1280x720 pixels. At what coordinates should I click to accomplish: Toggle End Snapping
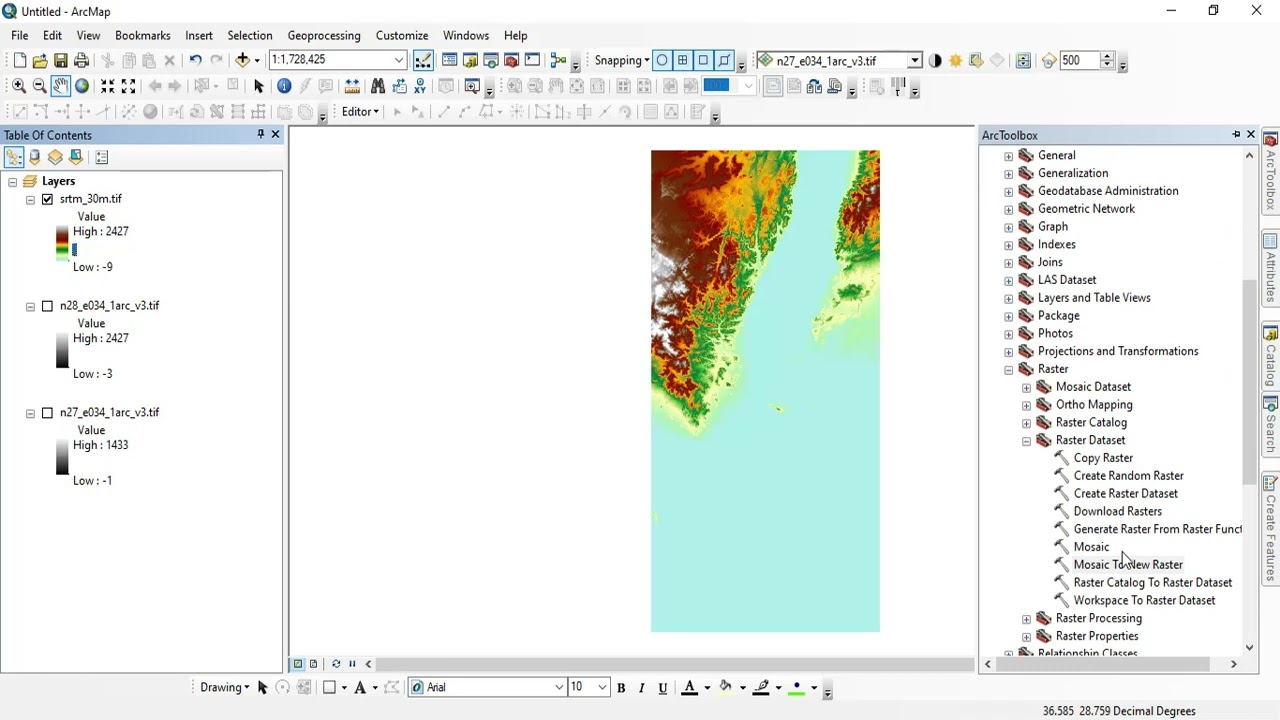tap(683, 61)
